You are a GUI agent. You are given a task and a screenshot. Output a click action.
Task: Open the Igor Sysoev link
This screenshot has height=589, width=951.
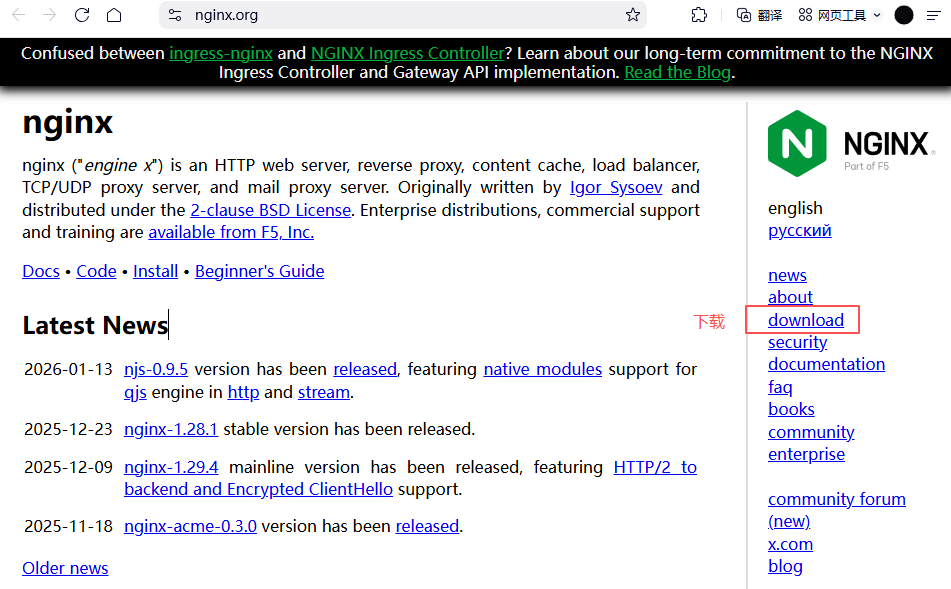(616, 187)
